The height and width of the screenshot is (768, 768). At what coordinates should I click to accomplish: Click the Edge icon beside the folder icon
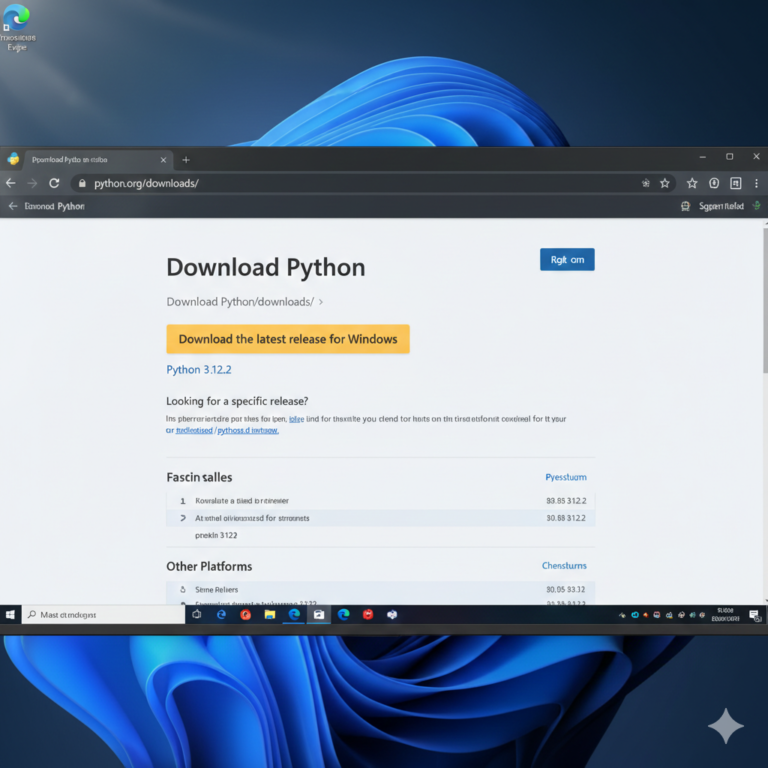point(294,614)
